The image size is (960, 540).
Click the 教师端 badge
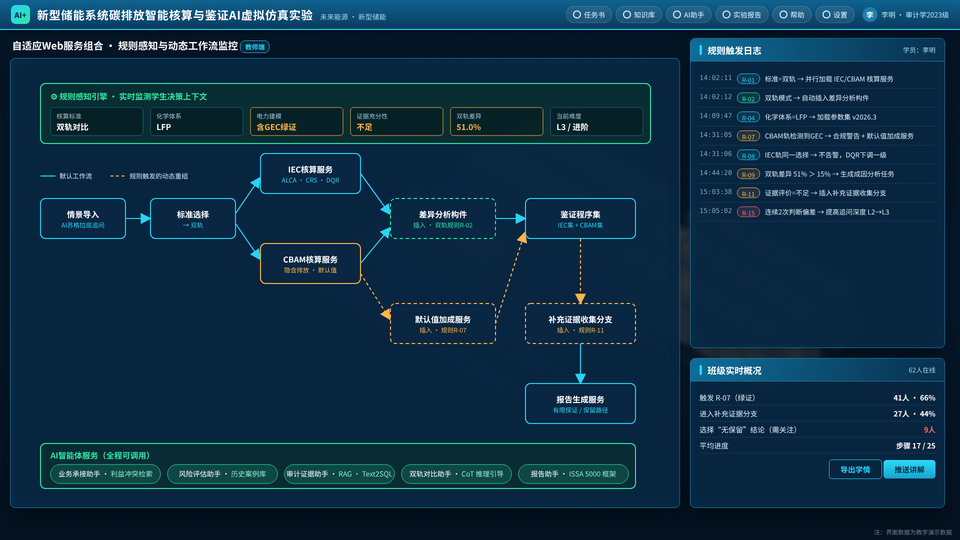tap(255, 47)
